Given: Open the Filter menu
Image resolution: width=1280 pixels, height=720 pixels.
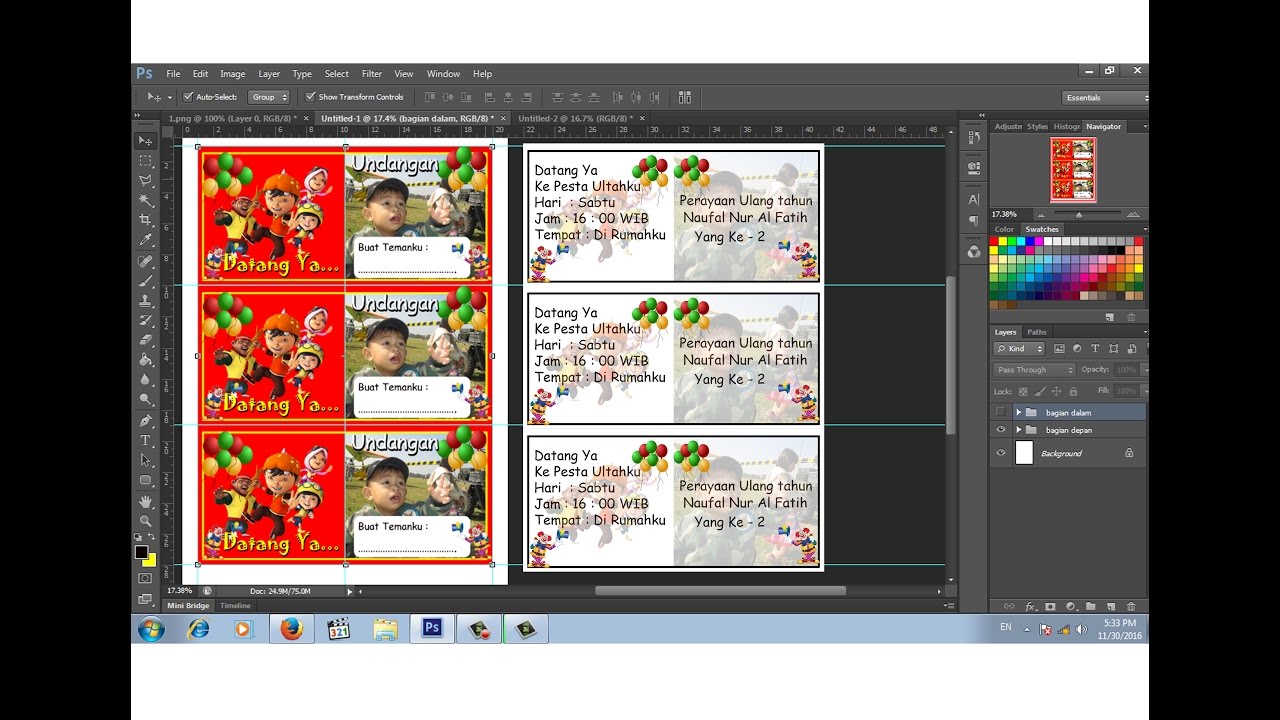Looking at the screenshot, I should (372, 74).
